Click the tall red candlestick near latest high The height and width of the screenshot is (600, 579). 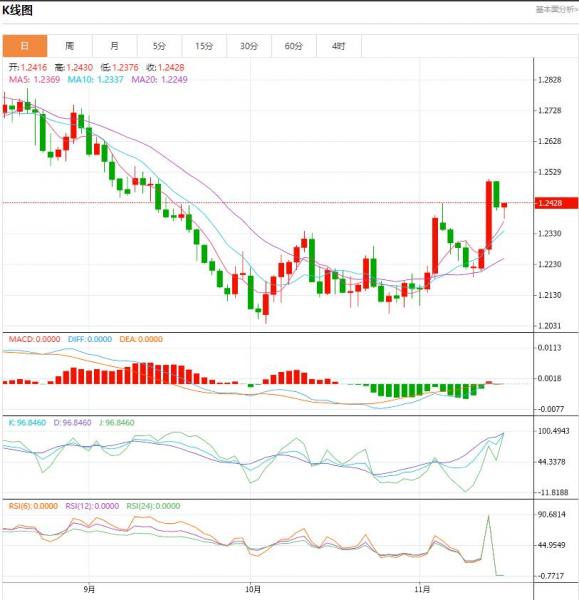(x=489, y=215)
